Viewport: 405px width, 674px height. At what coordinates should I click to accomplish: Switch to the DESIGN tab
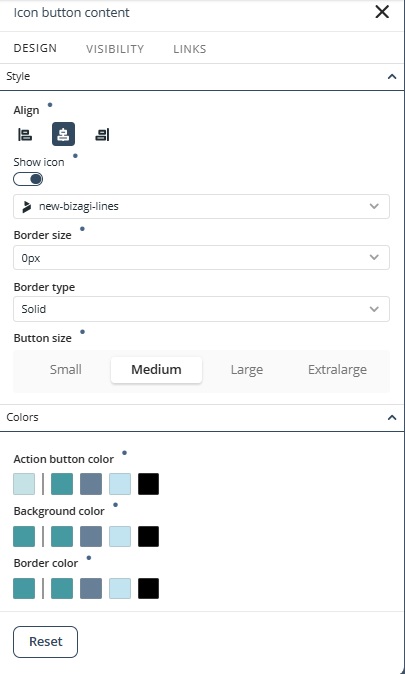tap(35, 48)
